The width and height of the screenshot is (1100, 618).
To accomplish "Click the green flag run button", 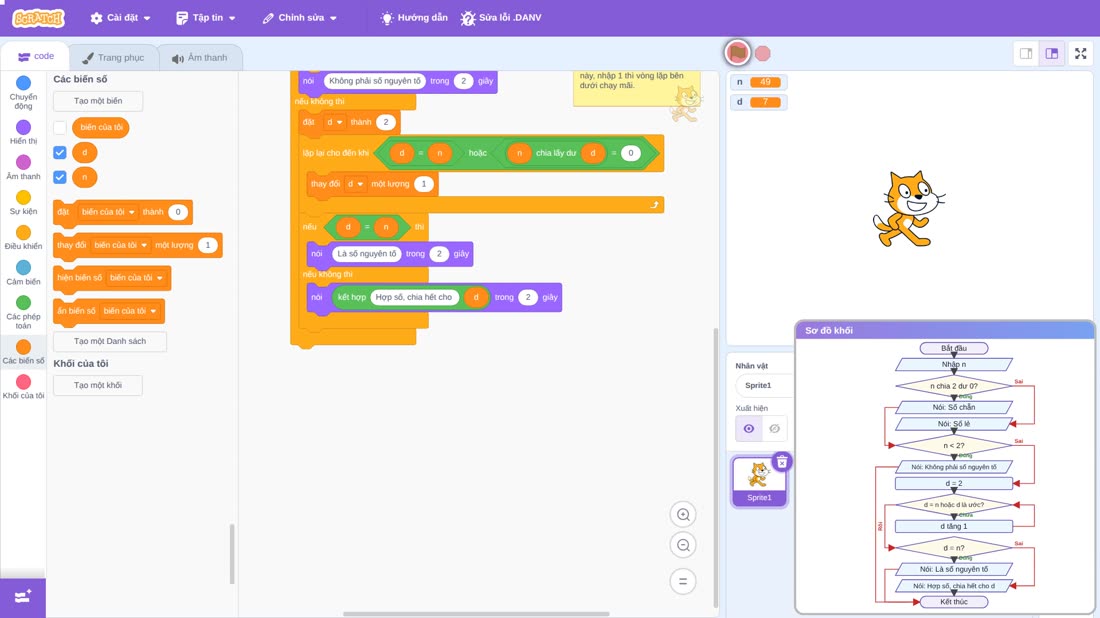I will [x=737, y=53].
